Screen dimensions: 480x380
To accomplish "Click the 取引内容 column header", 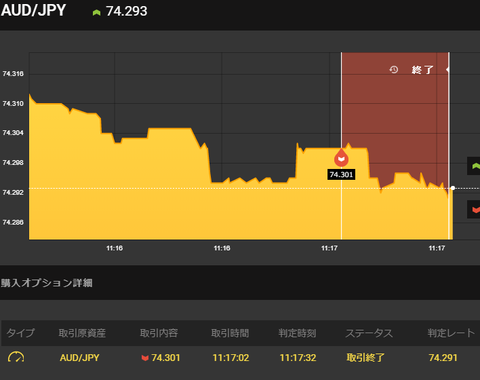I will [159, 333].
